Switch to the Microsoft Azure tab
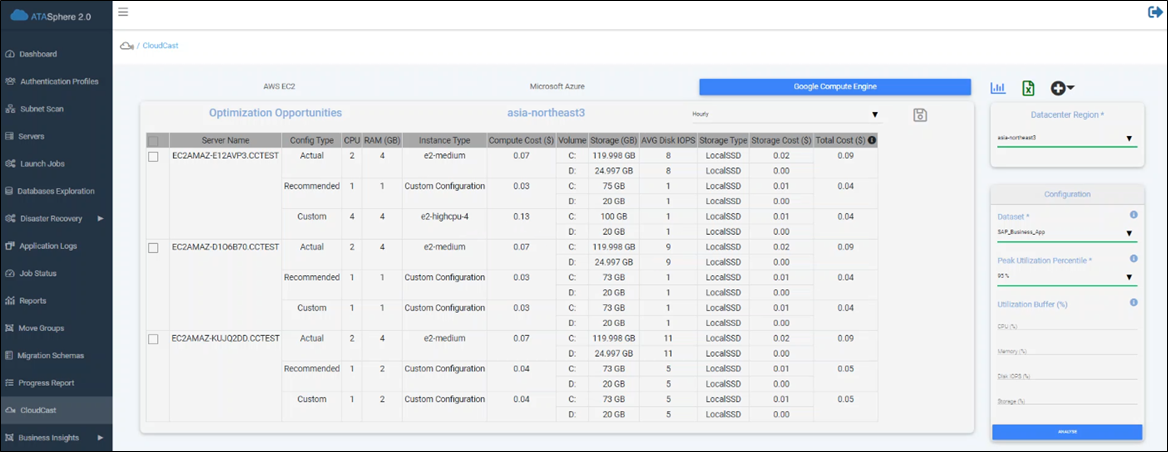 click(559, 87)
